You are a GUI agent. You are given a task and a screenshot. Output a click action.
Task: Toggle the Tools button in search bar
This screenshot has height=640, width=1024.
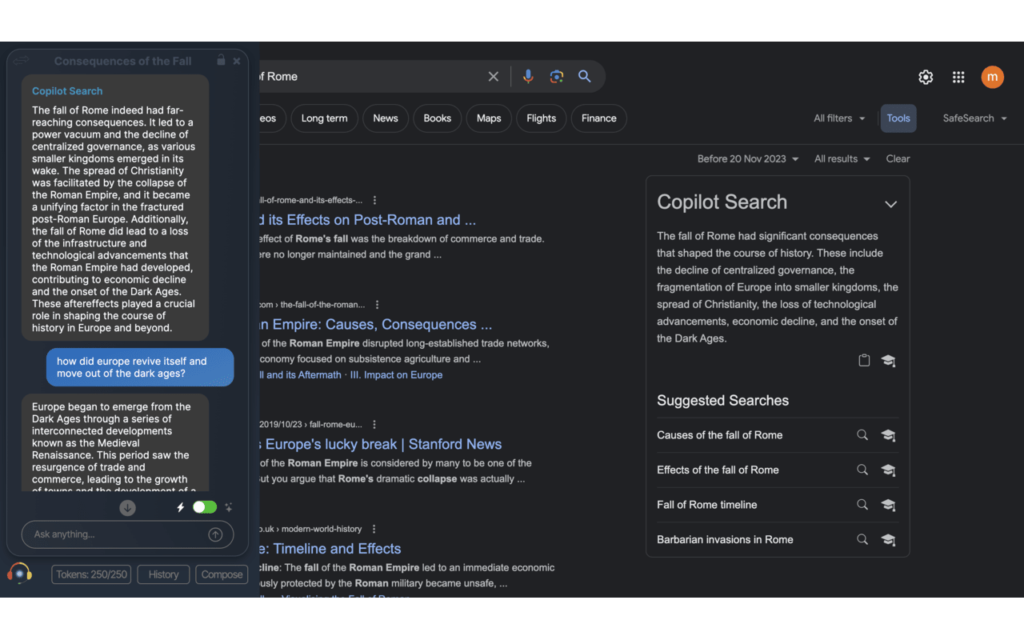pos(898,118)
